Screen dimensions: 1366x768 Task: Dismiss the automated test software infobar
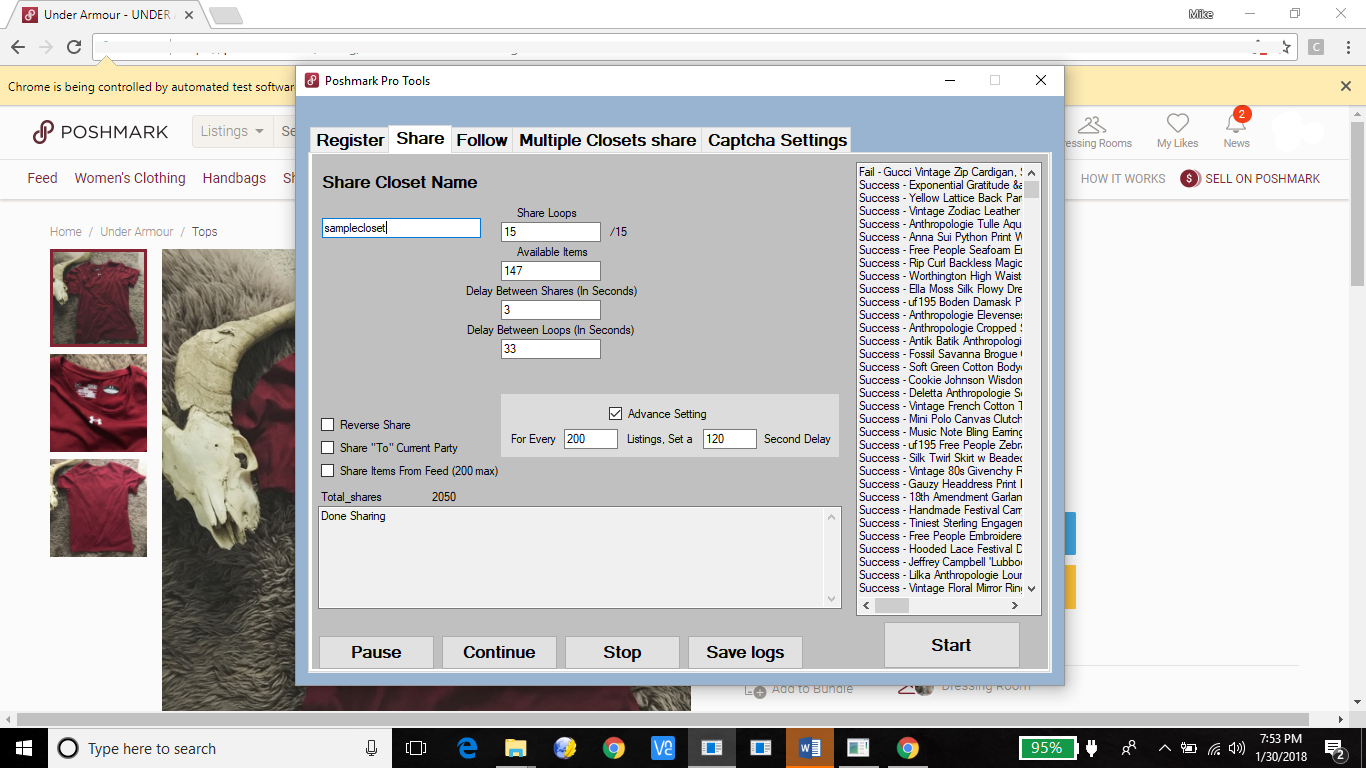pos(1346,87)
